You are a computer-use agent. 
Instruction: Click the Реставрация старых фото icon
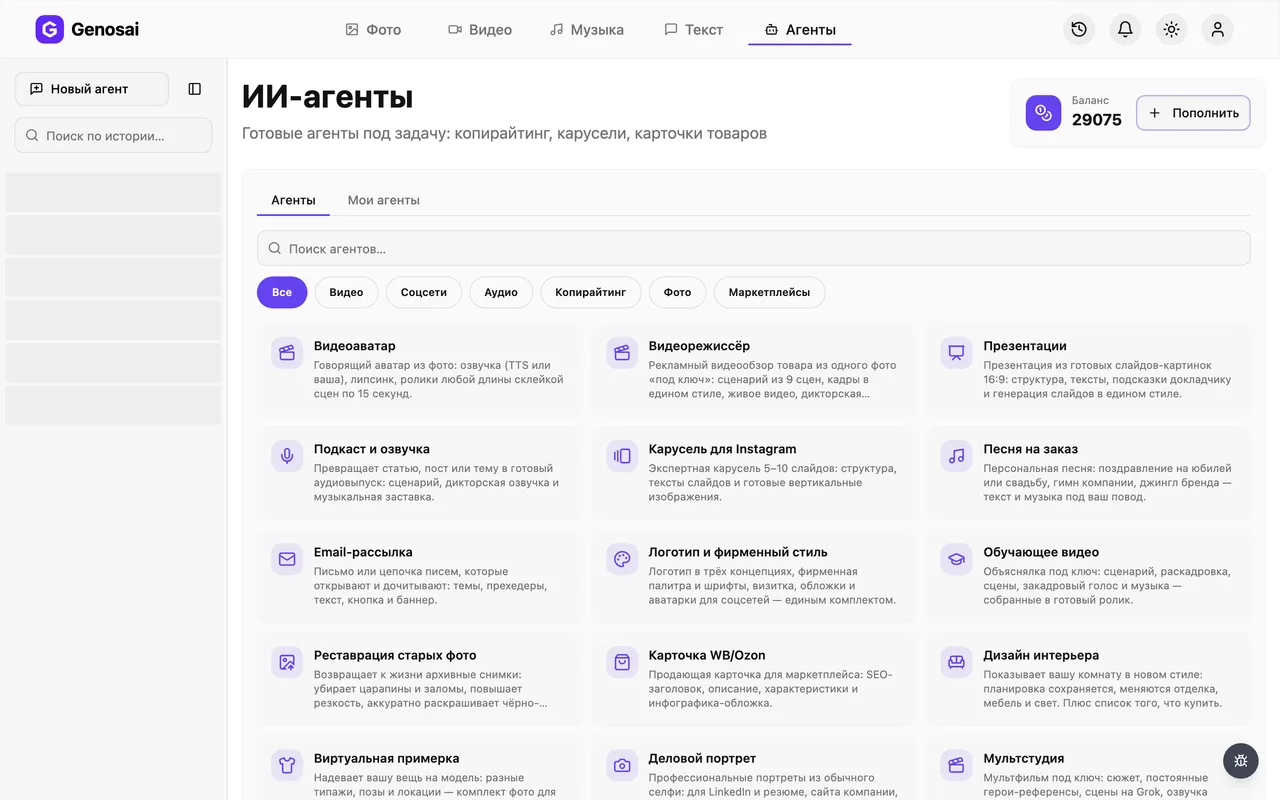click(287, 662)
